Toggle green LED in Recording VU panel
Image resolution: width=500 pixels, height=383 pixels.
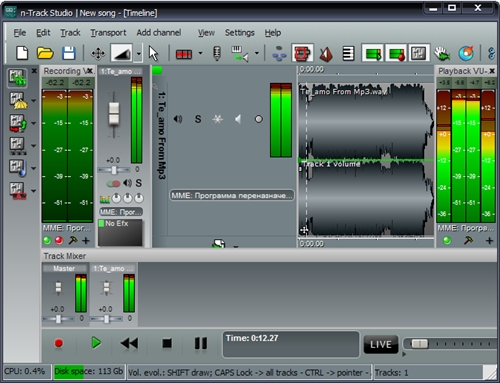47,240
